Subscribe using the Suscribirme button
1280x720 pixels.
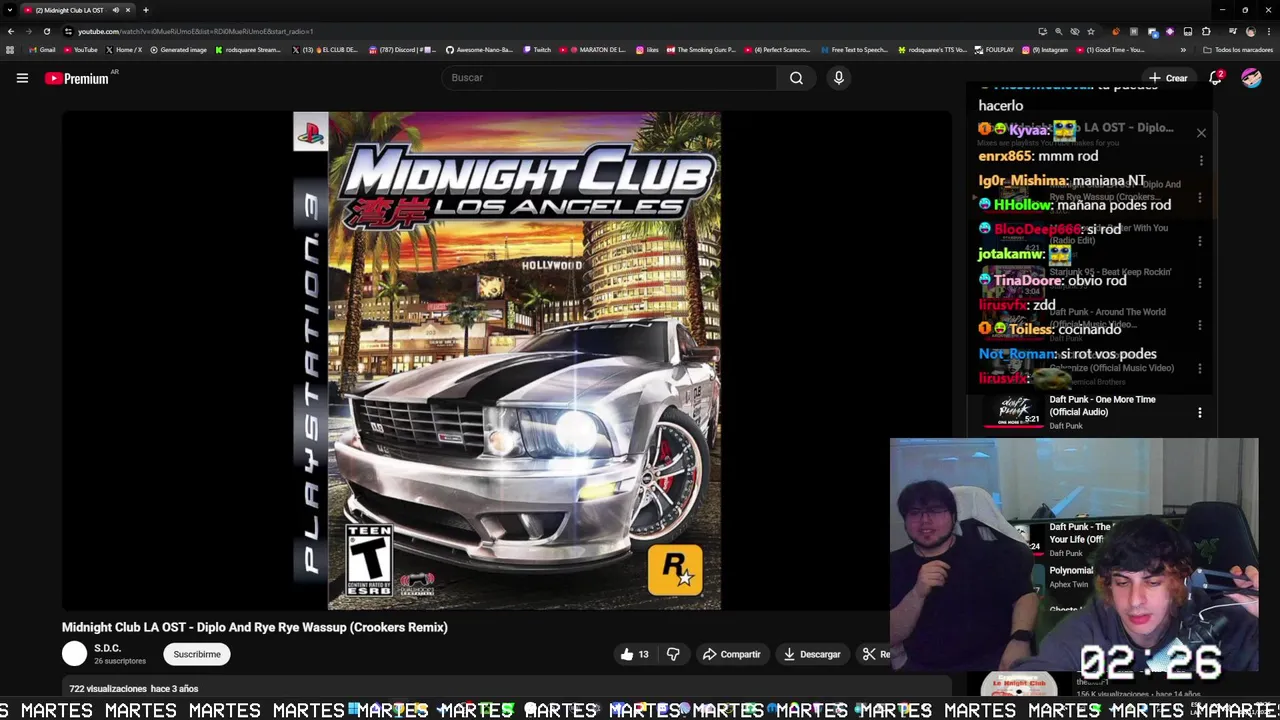coord(197,654)
